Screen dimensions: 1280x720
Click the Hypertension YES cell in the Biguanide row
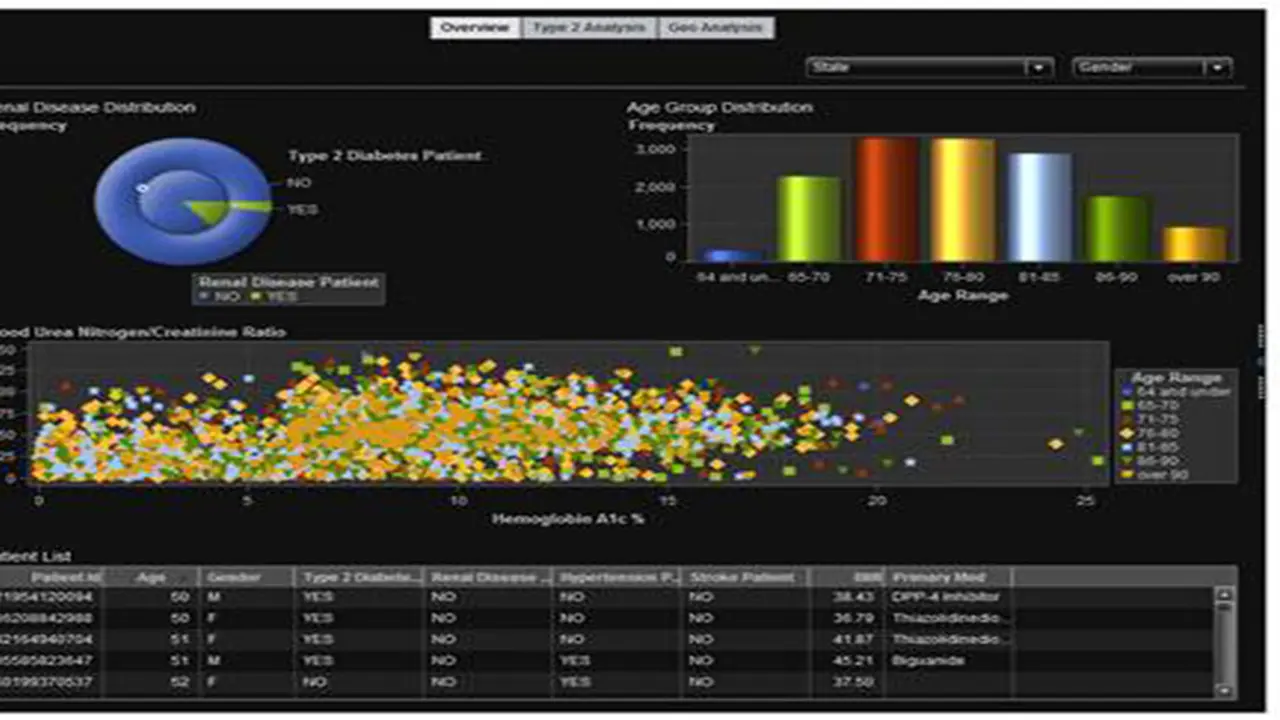pyautogui.click(x=618, y=660)
